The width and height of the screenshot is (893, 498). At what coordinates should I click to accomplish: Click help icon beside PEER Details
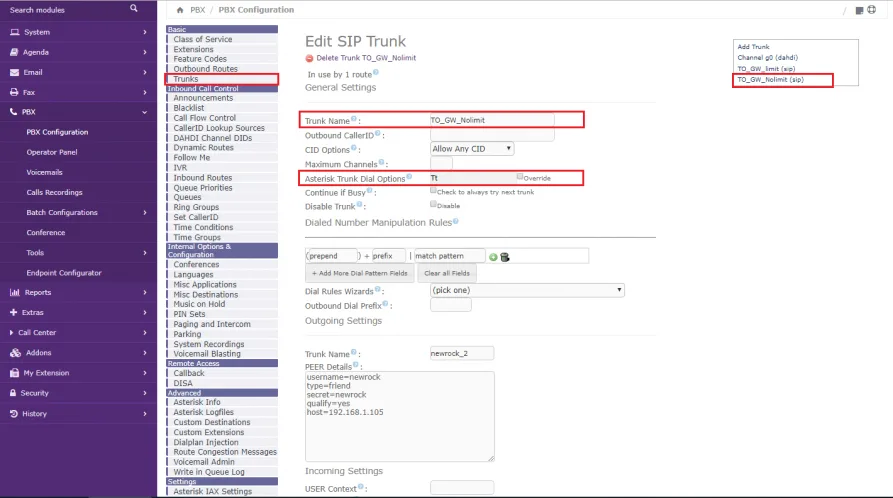356,365
